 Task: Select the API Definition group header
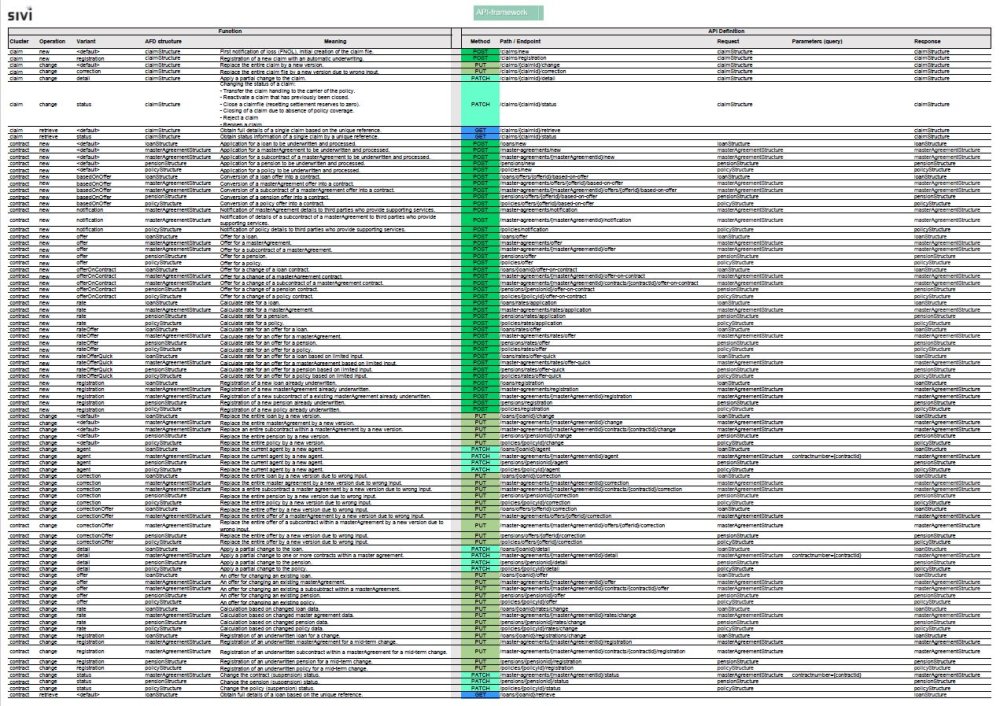(726, 31)
